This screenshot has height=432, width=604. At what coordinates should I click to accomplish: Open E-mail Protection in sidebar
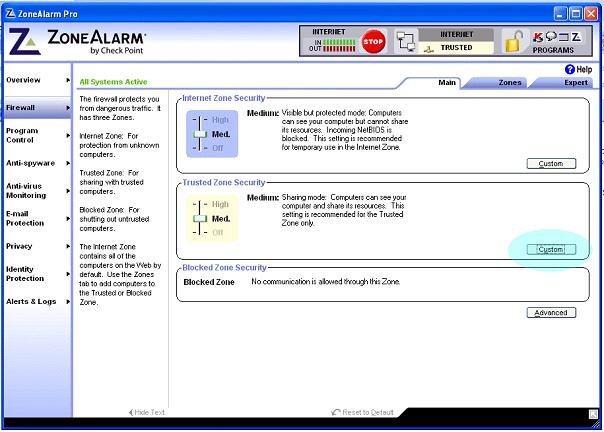point(25,219)
